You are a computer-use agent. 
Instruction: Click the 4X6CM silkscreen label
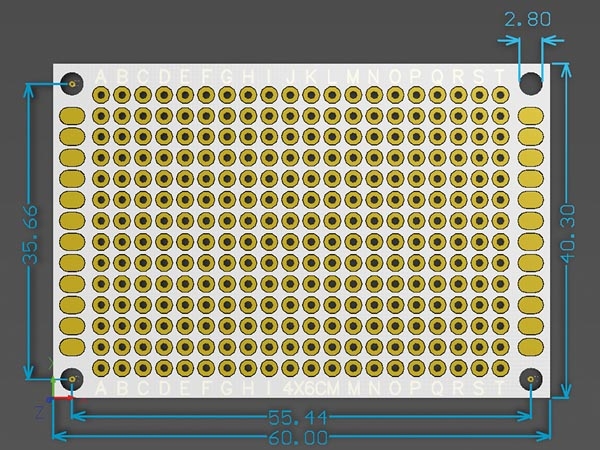(311, 388)
